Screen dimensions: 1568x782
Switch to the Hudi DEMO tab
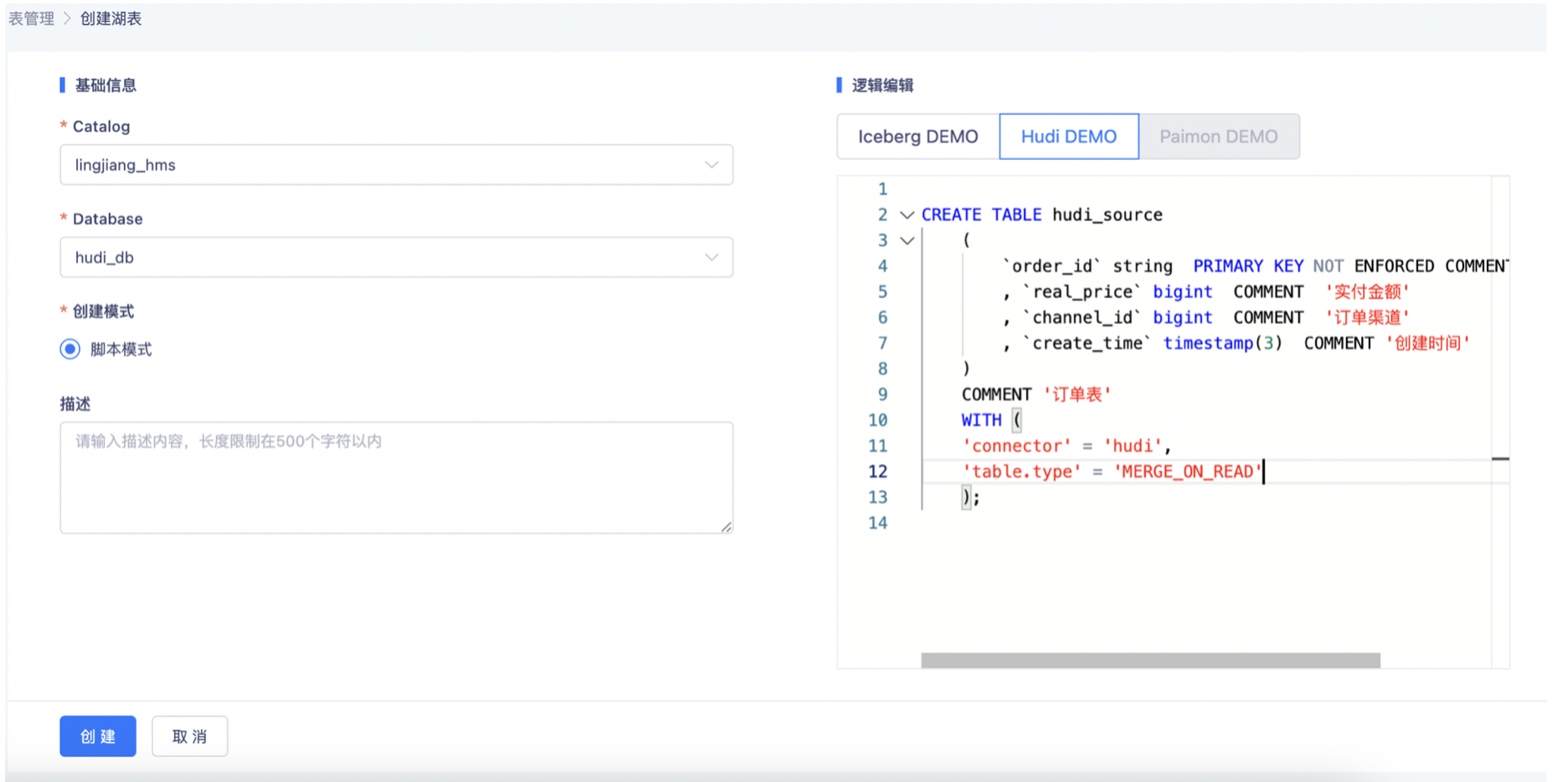(1069, 136)
